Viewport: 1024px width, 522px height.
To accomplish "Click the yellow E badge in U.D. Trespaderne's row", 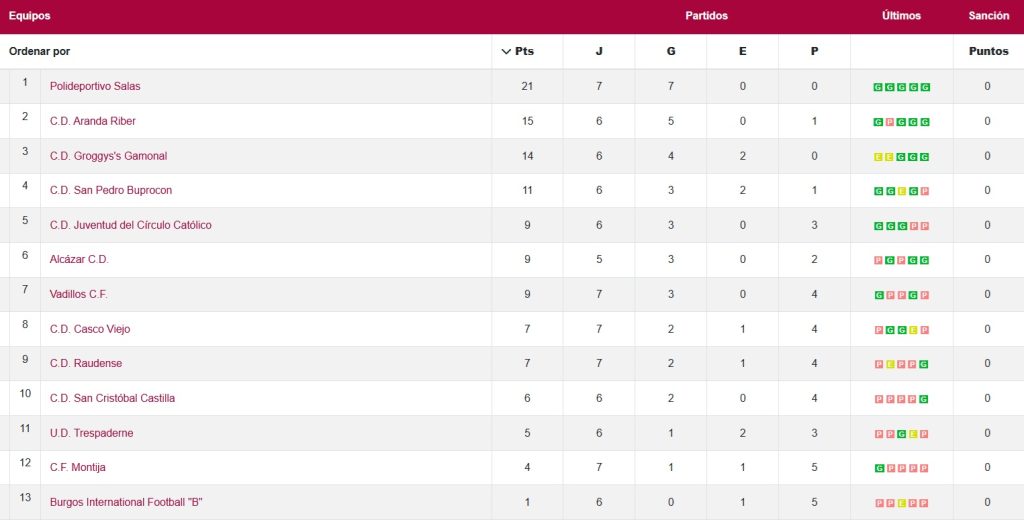I will (913, 434).
